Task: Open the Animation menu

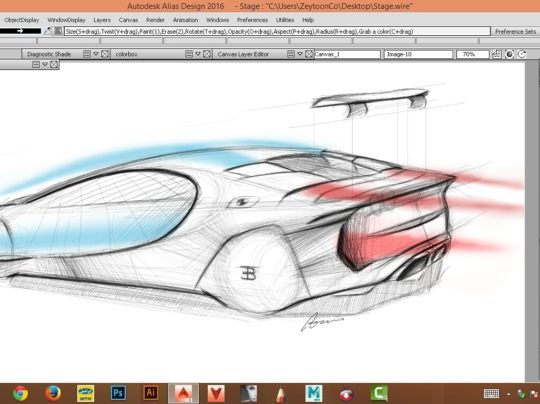Action: coord(185,20)
